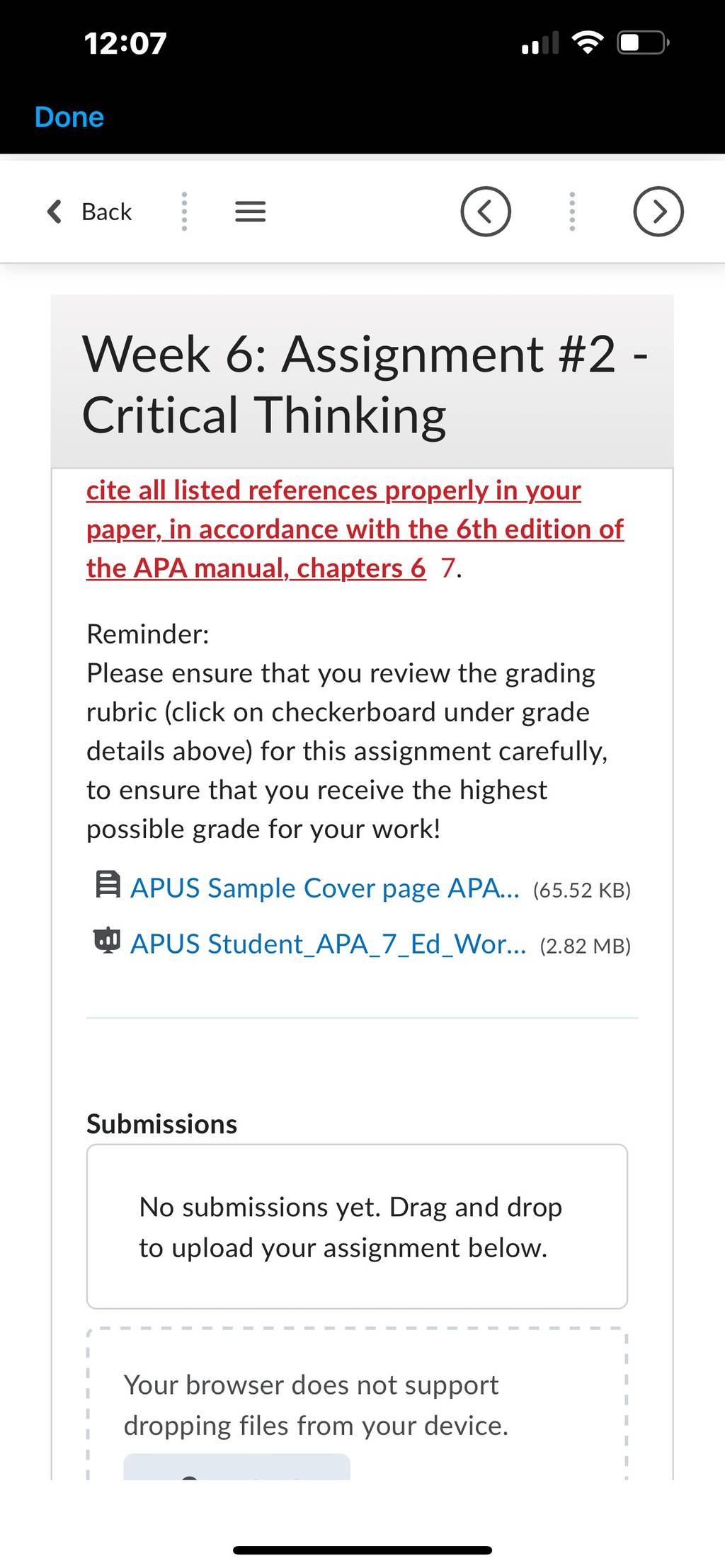Tap the Done button
725x1568 pixels.
coord(69,117)
